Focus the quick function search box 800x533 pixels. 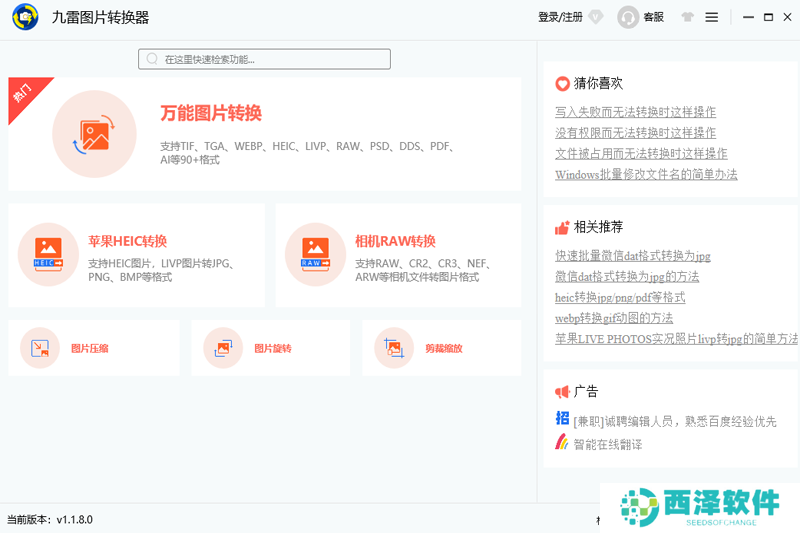point(264,59)
